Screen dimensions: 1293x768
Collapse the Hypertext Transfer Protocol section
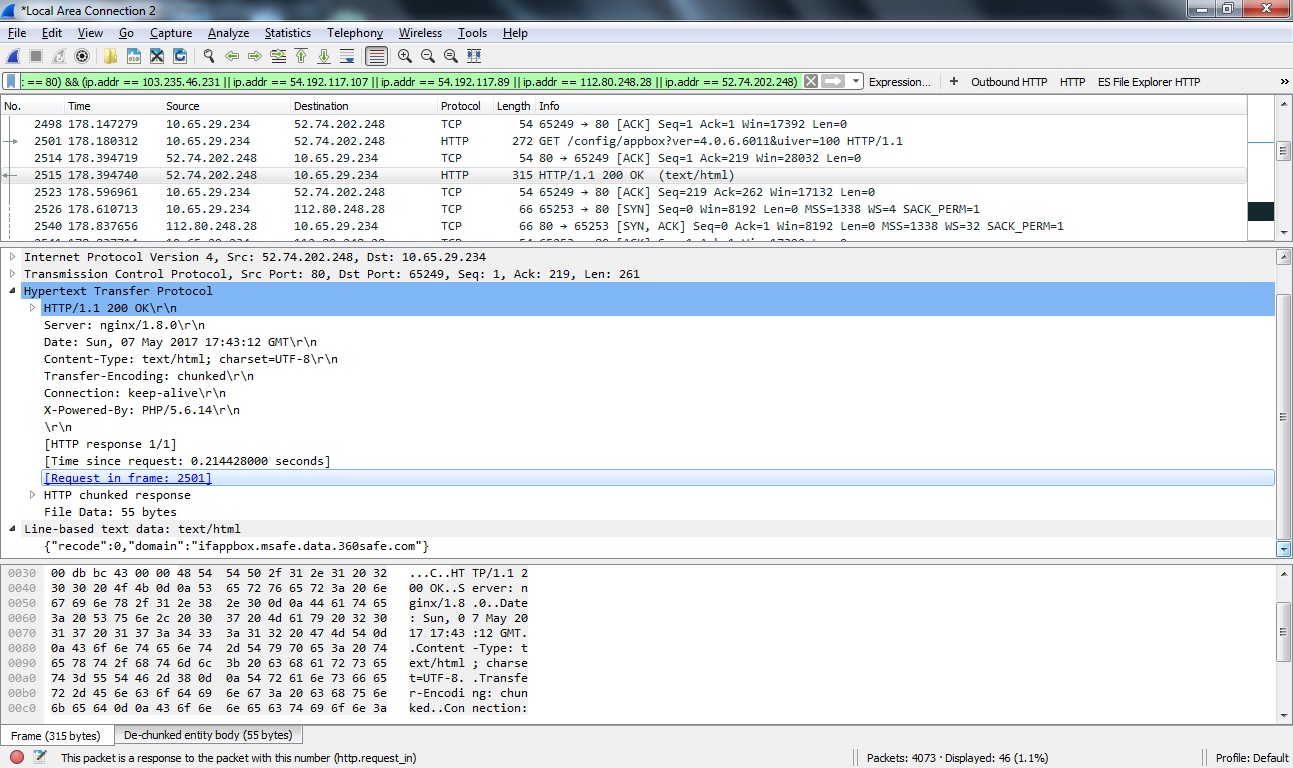tap(13, 291)
